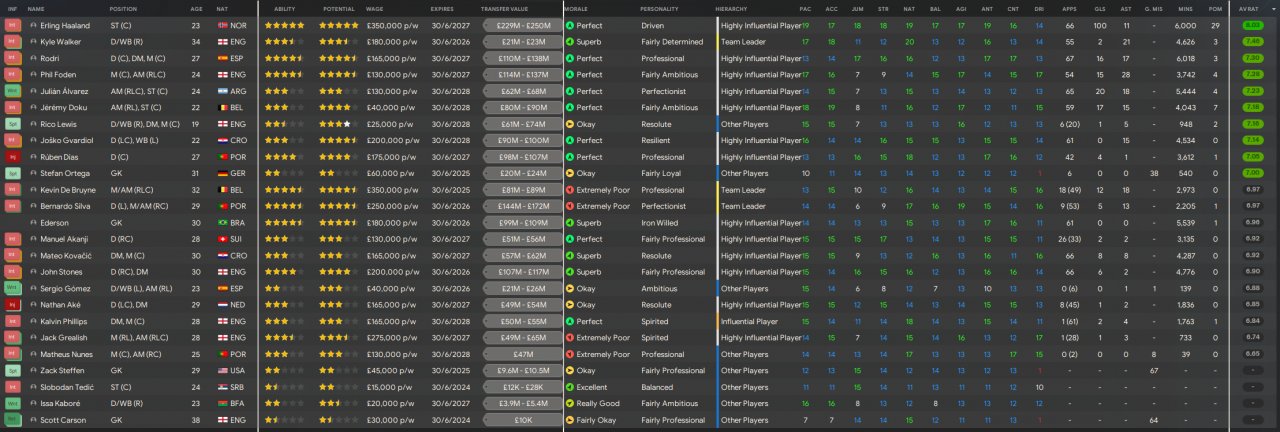
Task: Click Kyle Walker's Superb morale icon
Action: click(x=570, y=42)
